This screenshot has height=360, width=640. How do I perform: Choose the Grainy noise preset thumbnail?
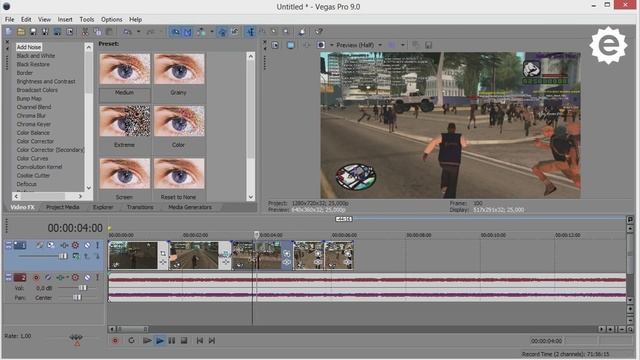179,69
